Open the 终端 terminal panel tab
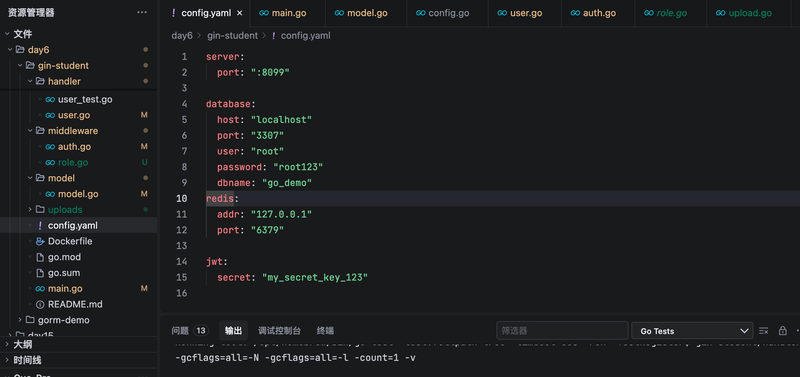Viewport: 800px width, 377px height. pos(325,331)
